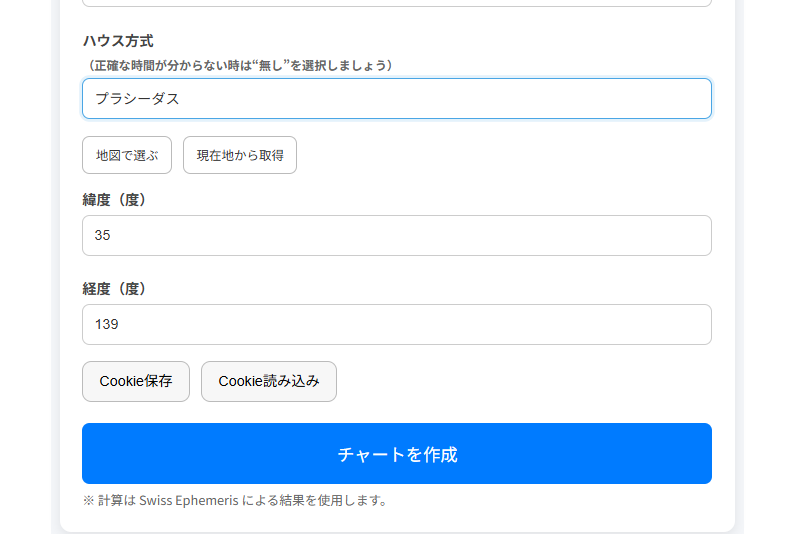Select the プラシーダス text in the combo box
This screenshot has width=794, height=534.
(x=137, y=99)
